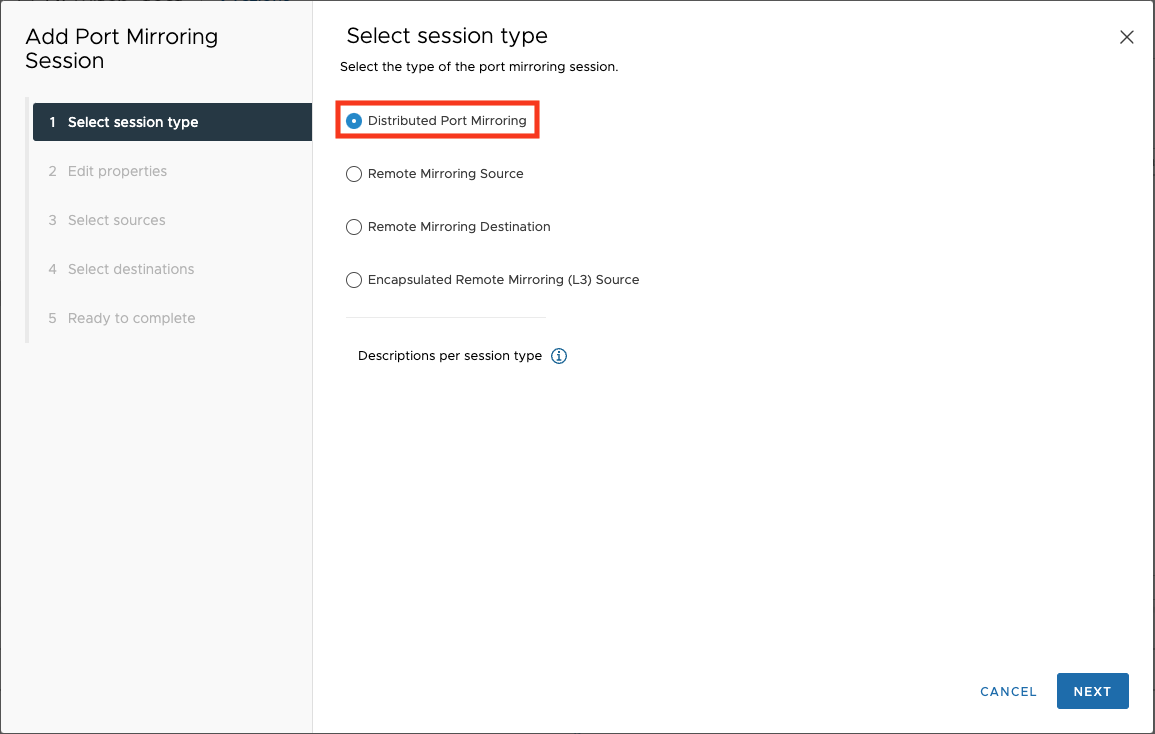Choose the Remote Mirroring Source option
Screen dimensions: 1155x734
(x=354, y=174)
